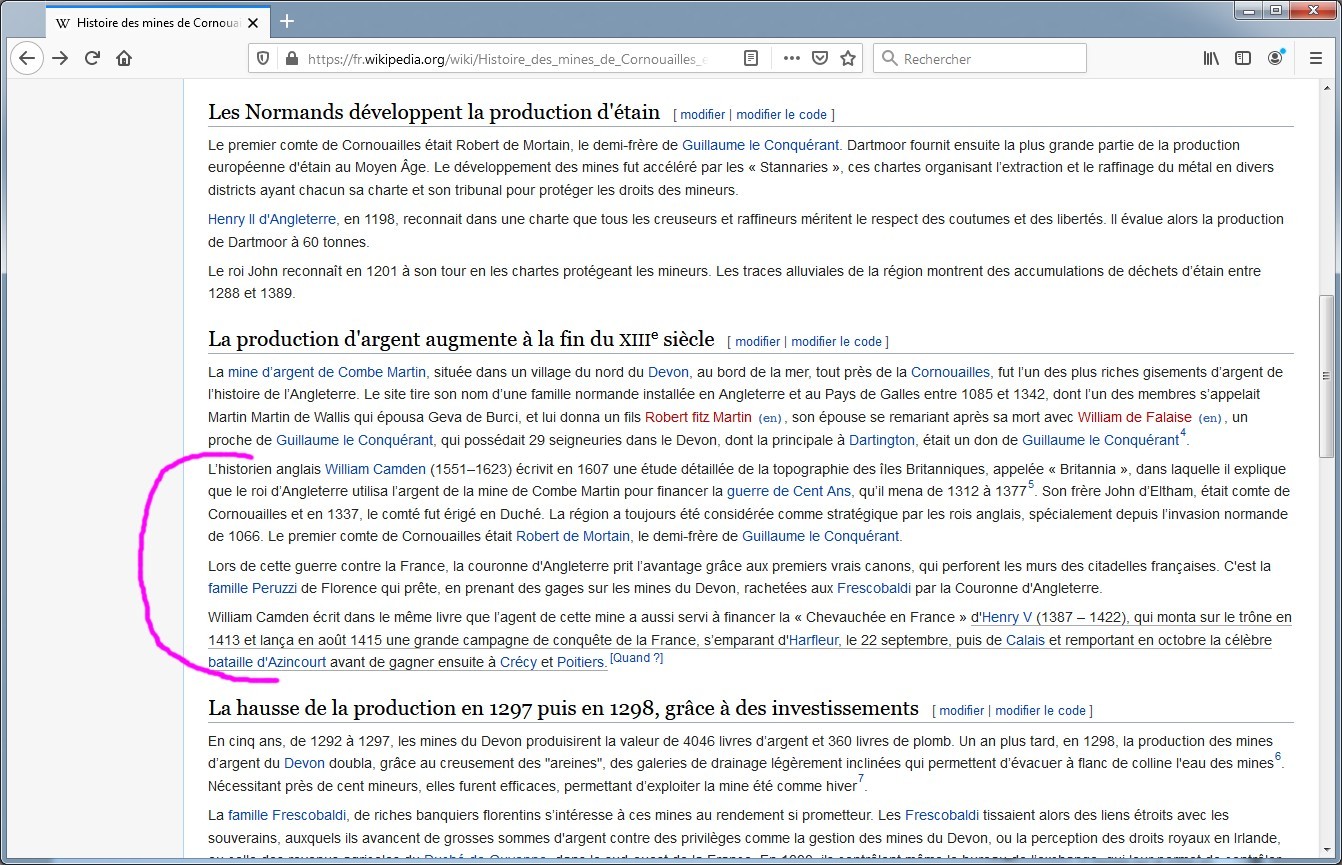The height and width of the screenshot is (865, 1342).
Task: Bookmark this page with the star icon
Action: click(x=848, y=59)
